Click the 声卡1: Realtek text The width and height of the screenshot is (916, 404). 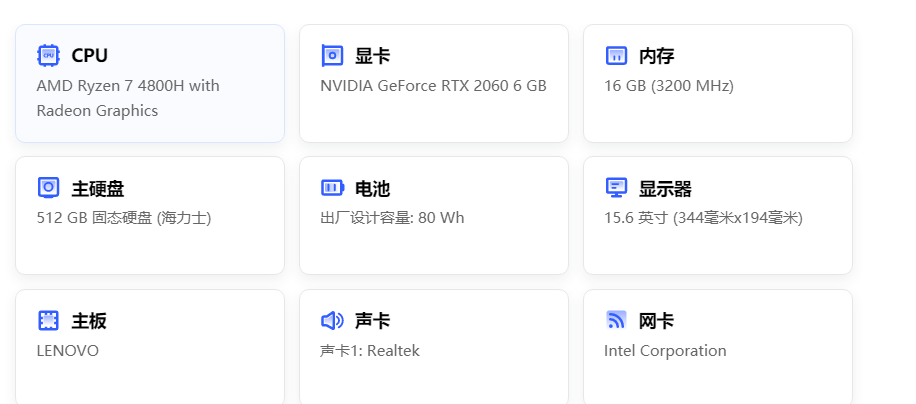coord(369,350)
